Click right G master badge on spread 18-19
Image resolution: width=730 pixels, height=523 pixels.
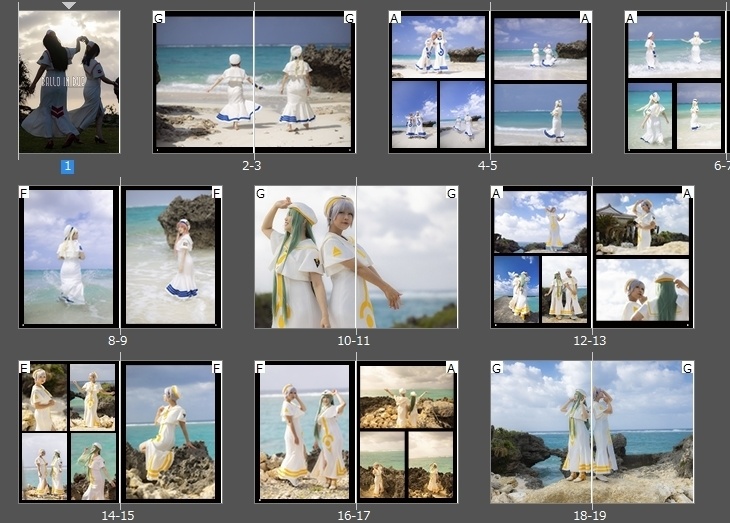coord(687,368)
